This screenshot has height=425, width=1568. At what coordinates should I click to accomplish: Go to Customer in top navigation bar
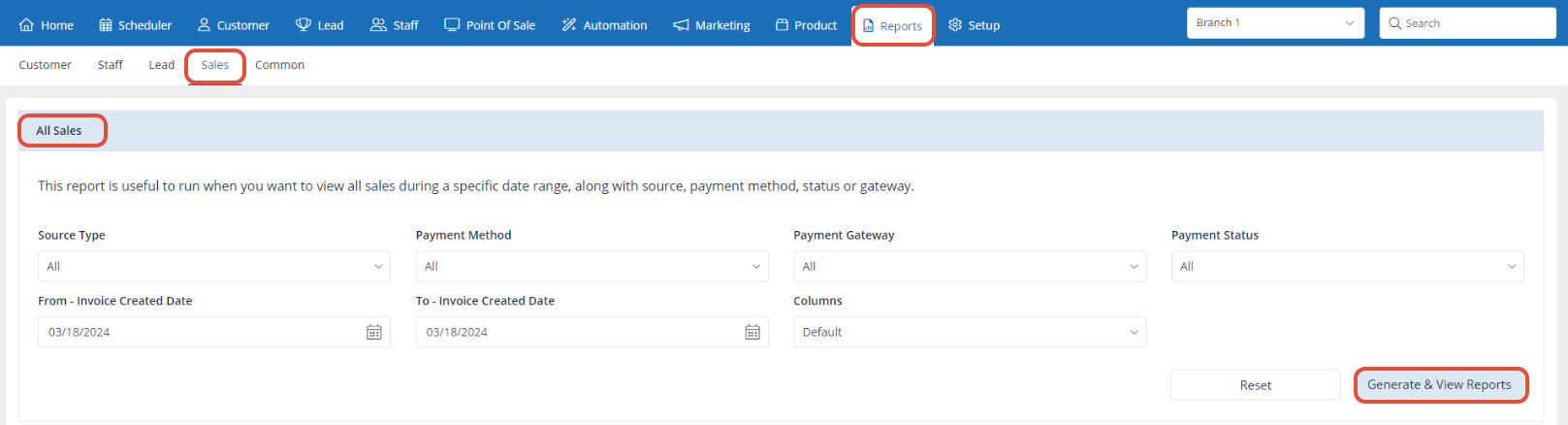pyautogui.click(x=233, y=25)
